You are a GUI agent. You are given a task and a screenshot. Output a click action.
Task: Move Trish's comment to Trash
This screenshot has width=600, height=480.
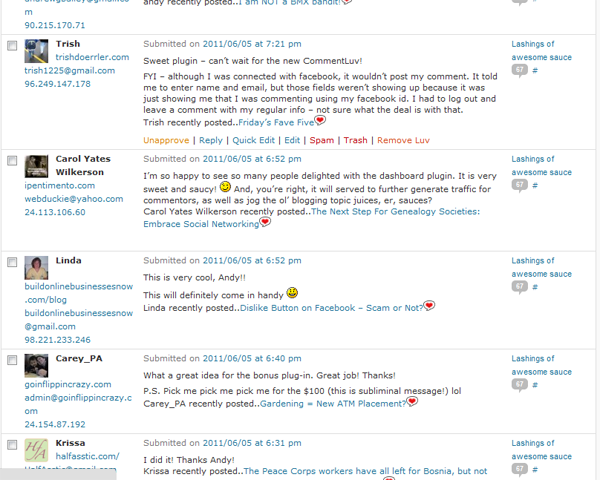coord(355,140)
